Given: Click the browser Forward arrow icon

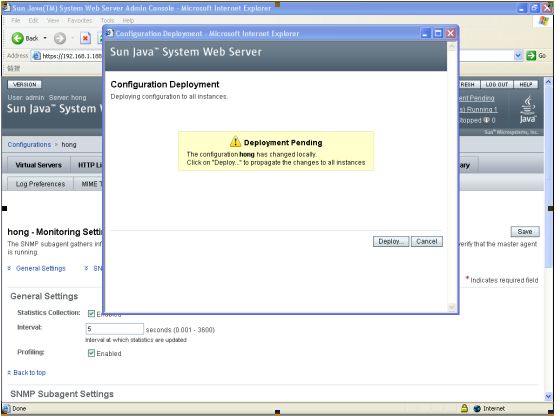Looking at the screenshot, I should tap(60, 38).
